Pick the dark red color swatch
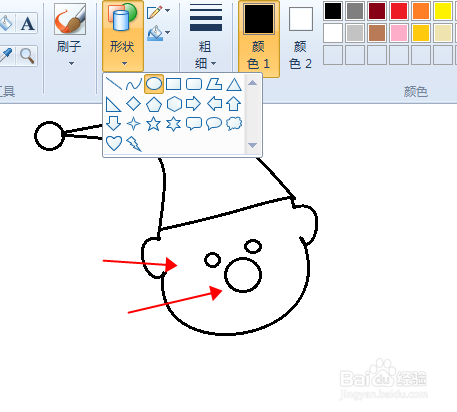 (377, 11)
